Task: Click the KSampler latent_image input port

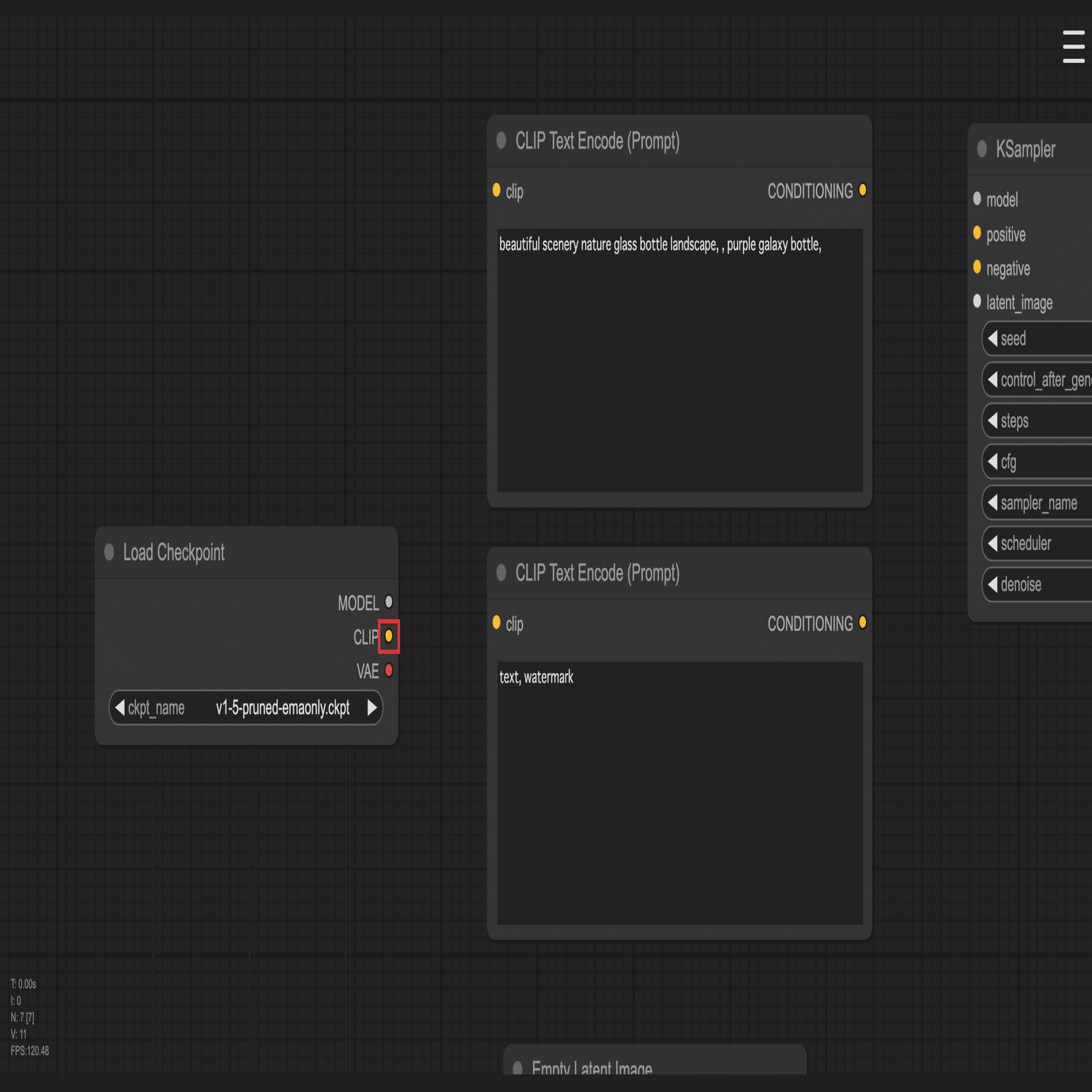Action: tap(977, 301)
